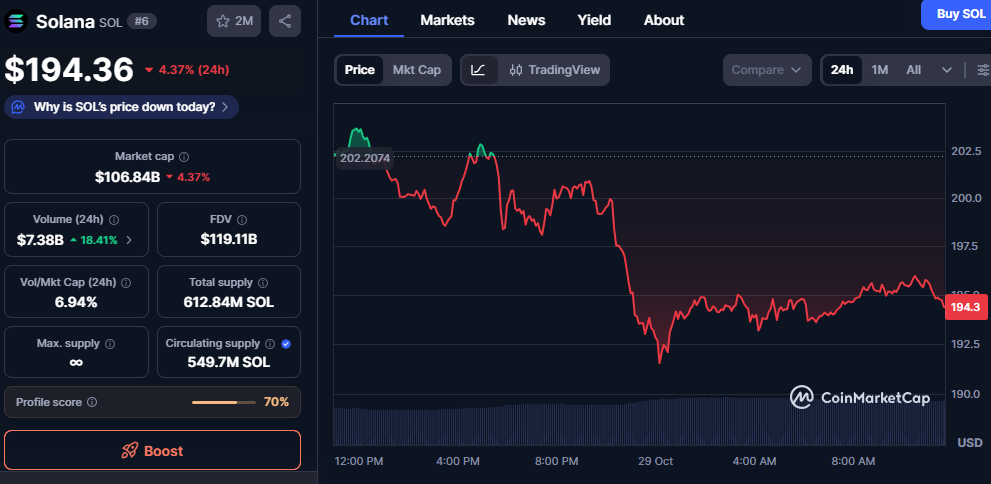The image size is (991, 484).
Task: Click the share icon button
Action: click(285, 21)
